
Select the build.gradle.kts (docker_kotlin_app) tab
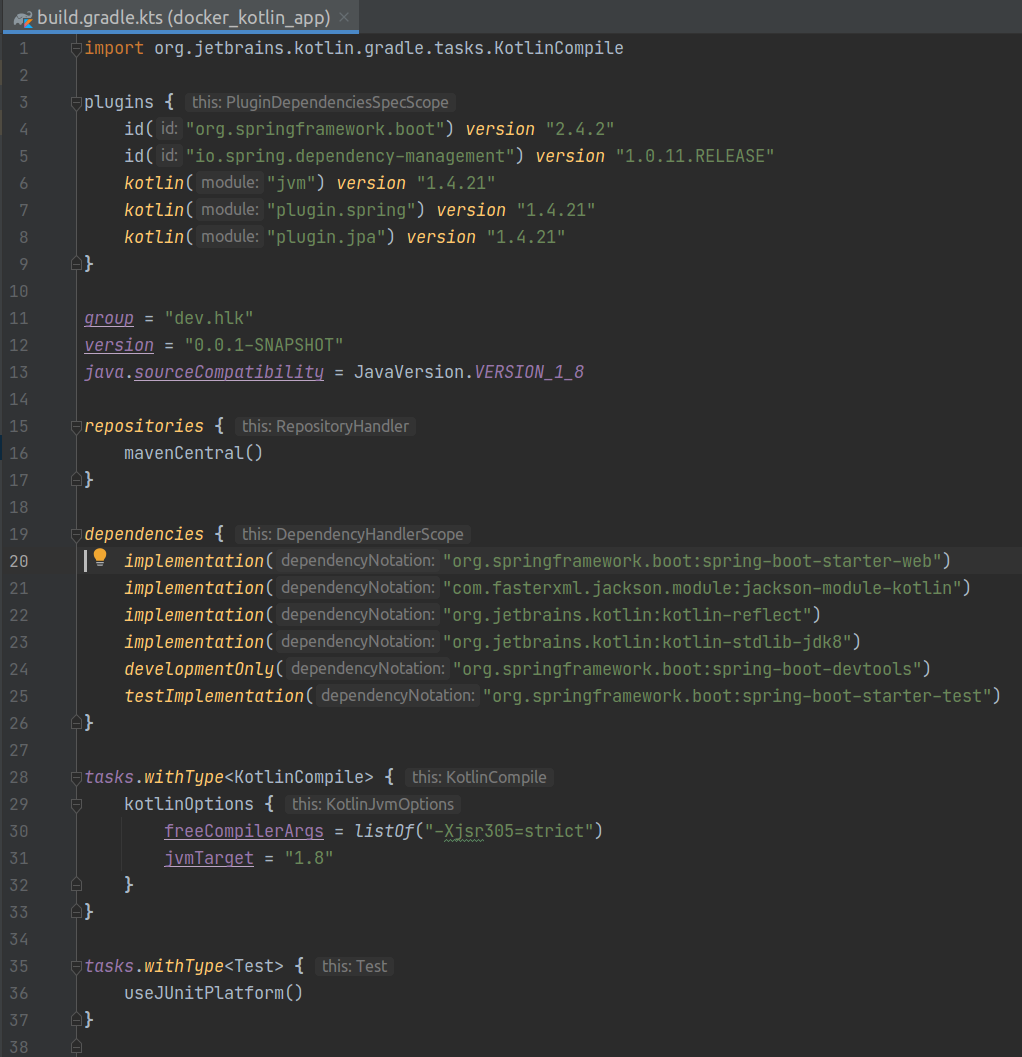[183, 18]
